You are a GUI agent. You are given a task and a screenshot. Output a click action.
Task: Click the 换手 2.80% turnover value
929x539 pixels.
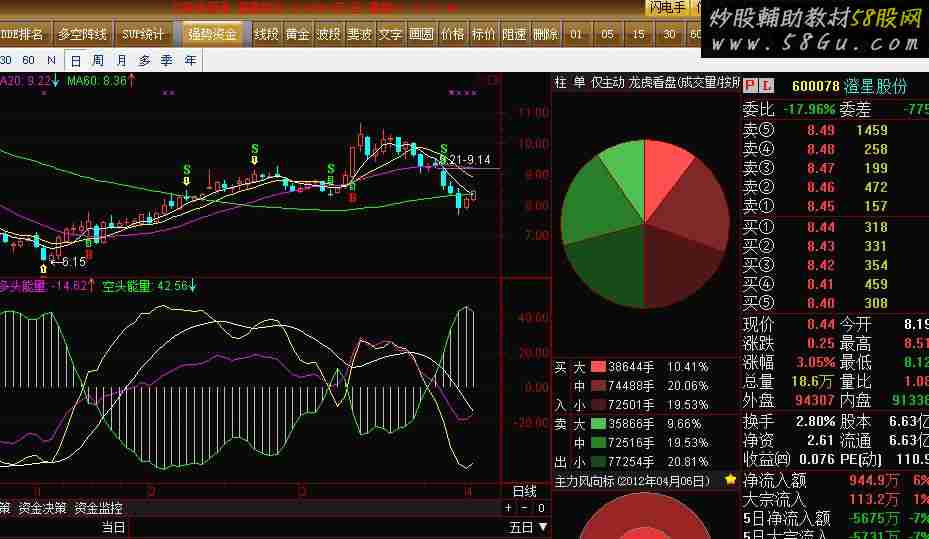pos(816,421)
